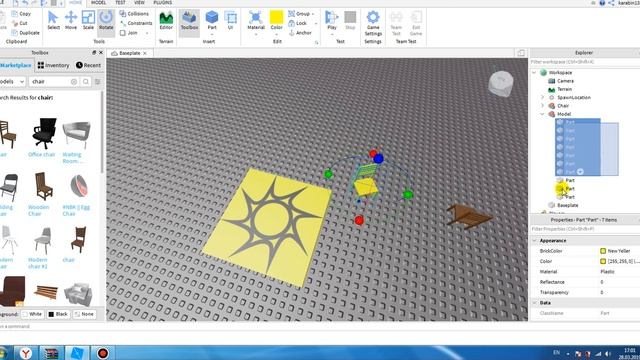Switch to the Marketplace tab
This screenshot has width=640, height=360.
click(16, 65)
